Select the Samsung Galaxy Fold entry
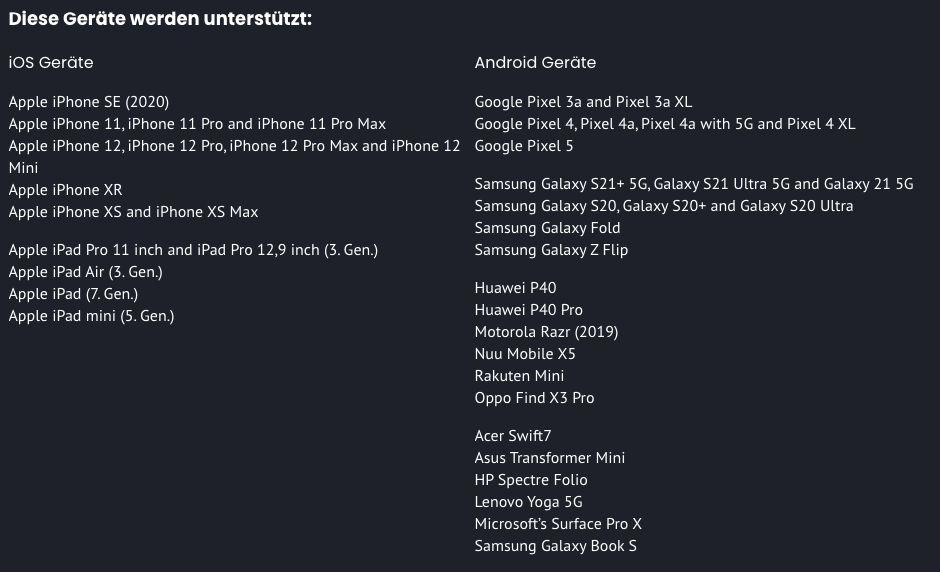 click(x=547, y=228)
